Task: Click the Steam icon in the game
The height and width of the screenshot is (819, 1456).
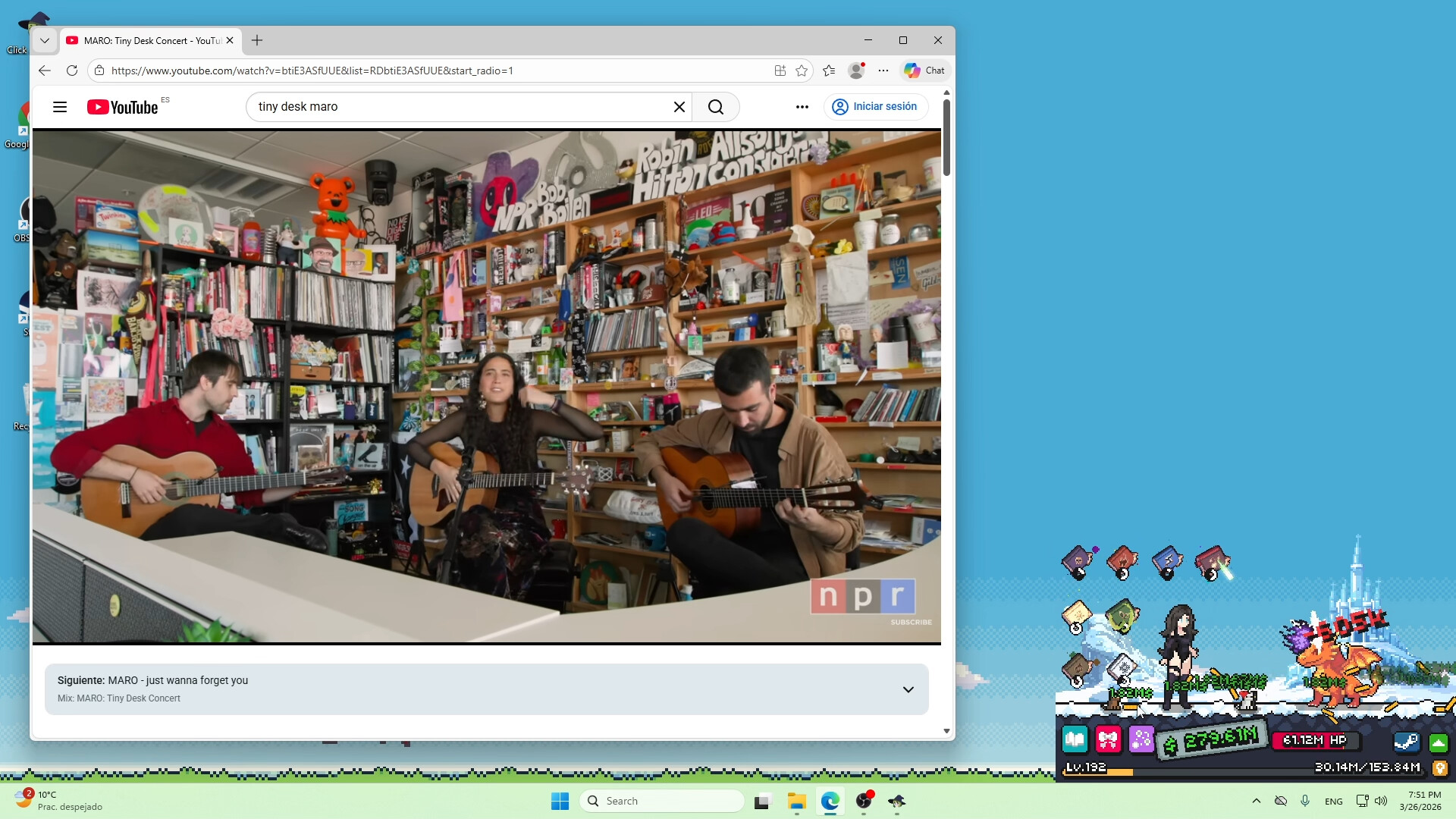Action: pos(1406,742)
